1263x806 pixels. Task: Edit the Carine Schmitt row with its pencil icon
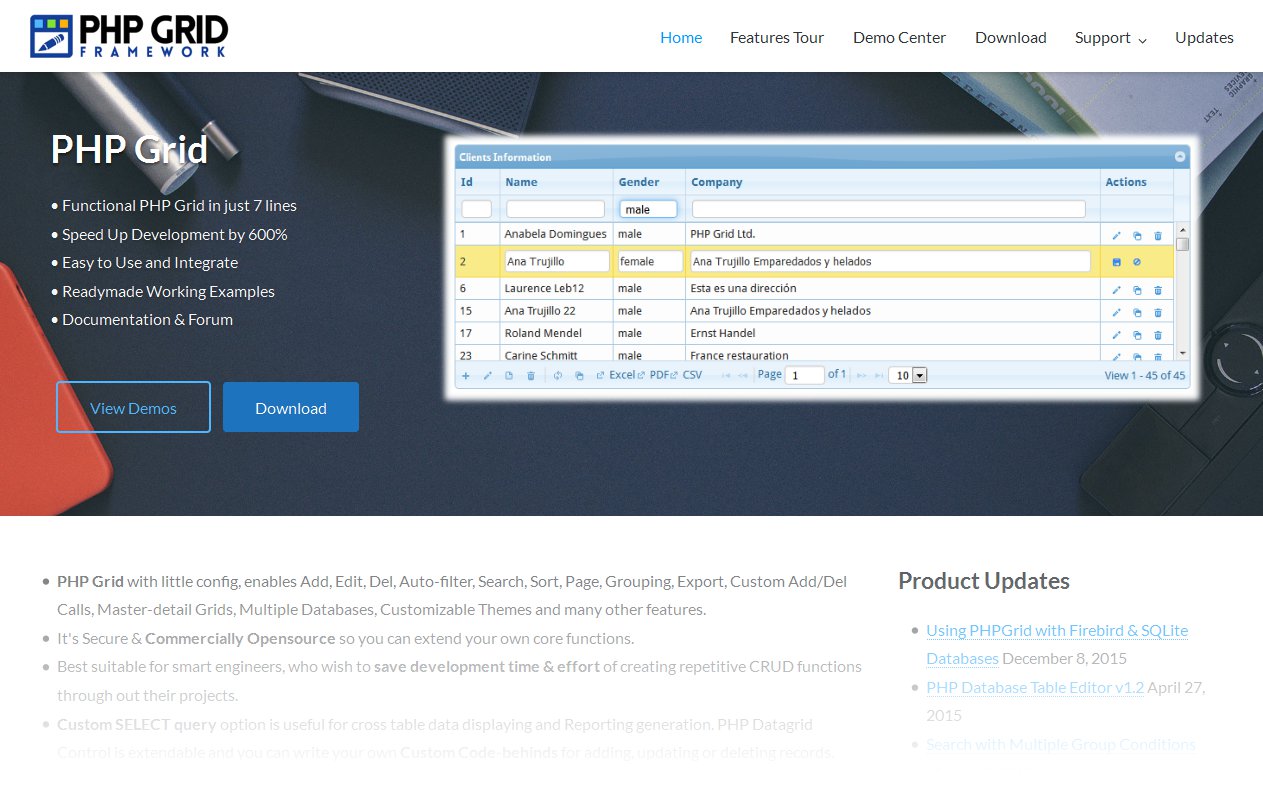pyautogui.click(x=1116, y=356)
